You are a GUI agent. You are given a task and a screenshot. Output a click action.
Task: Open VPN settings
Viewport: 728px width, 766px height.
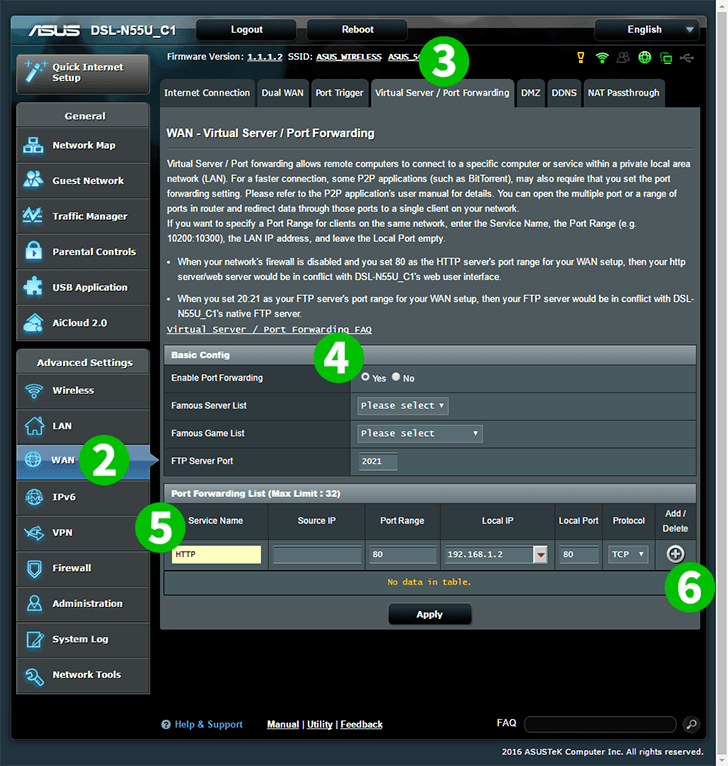point(83,532)
